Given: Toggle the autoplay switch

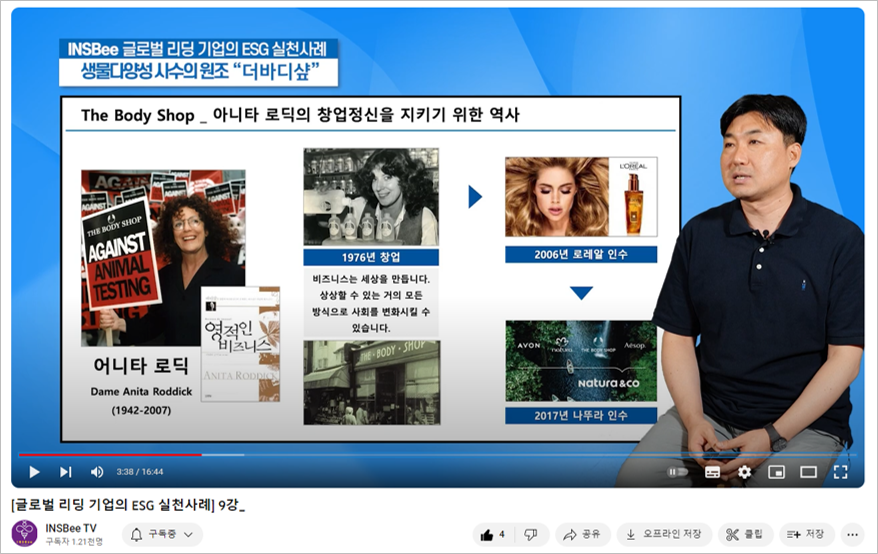Looking at the screenshot, I should point(677,472).
